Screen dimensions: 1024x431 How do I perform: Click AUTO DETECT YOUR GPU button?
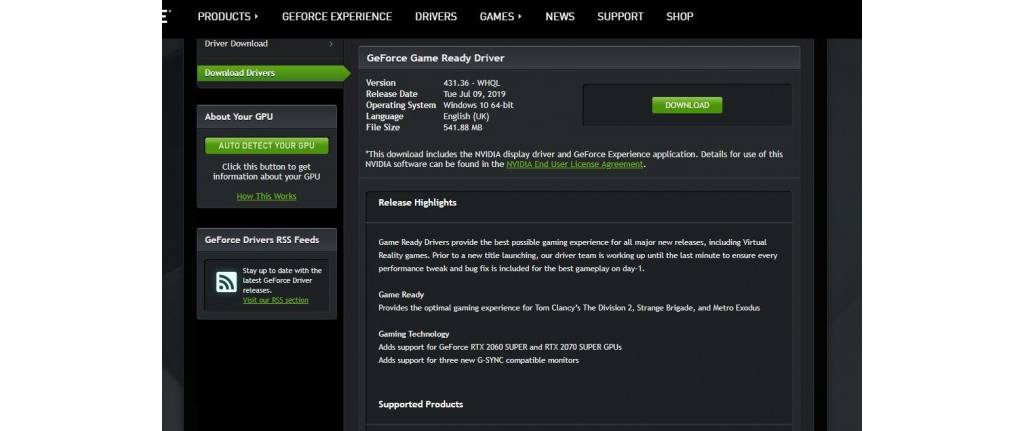266,146
